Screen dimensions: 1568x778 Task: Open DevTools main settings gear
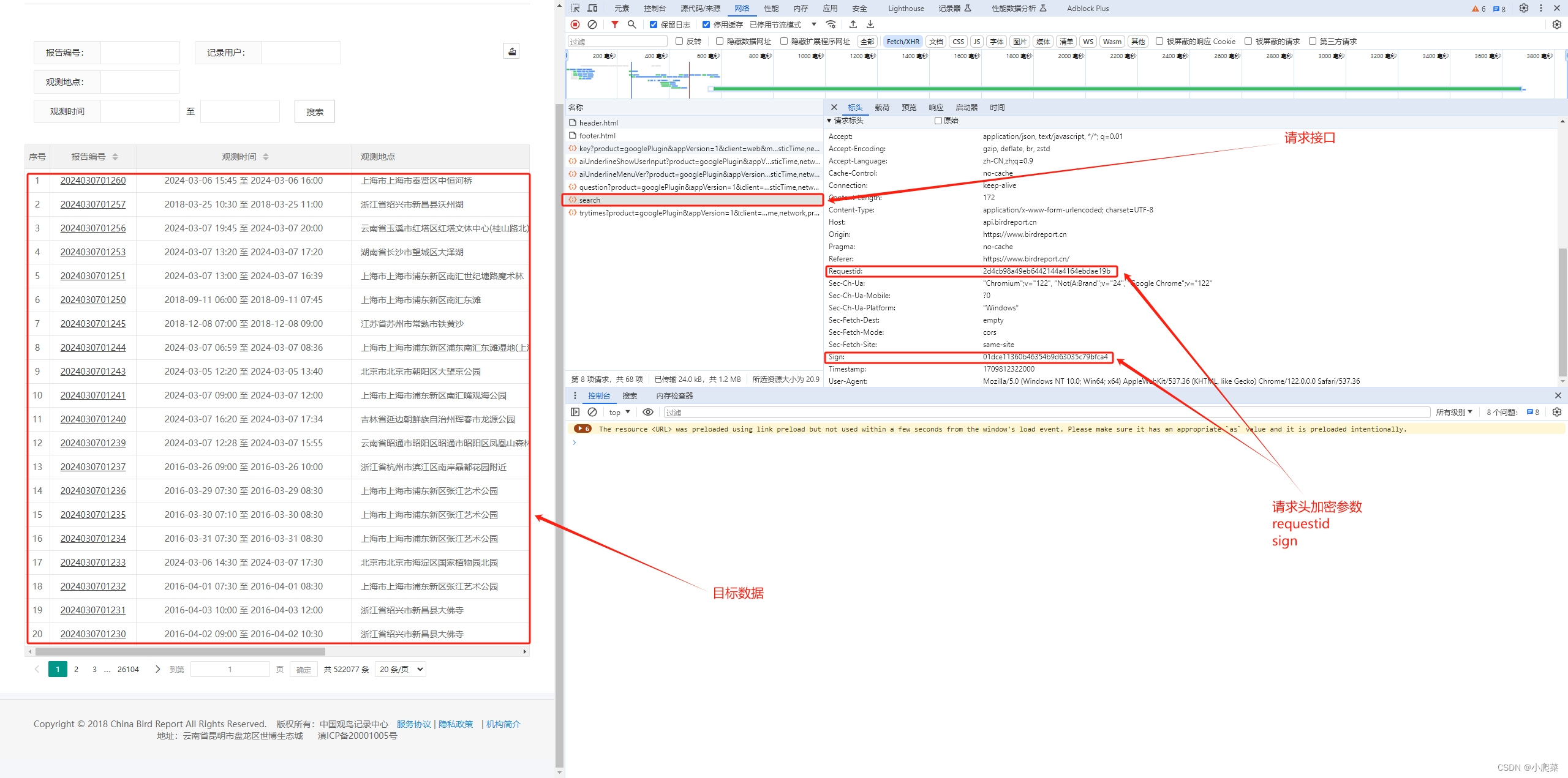(x=1524, y=8)
